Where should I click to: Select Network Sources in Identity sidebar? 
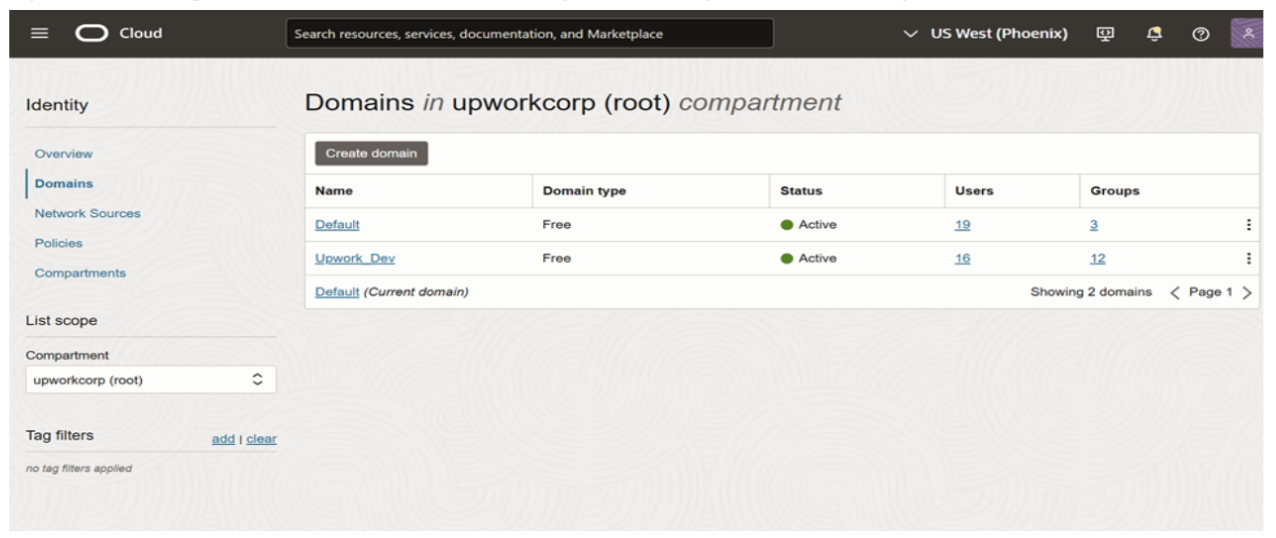pos(87,213)
